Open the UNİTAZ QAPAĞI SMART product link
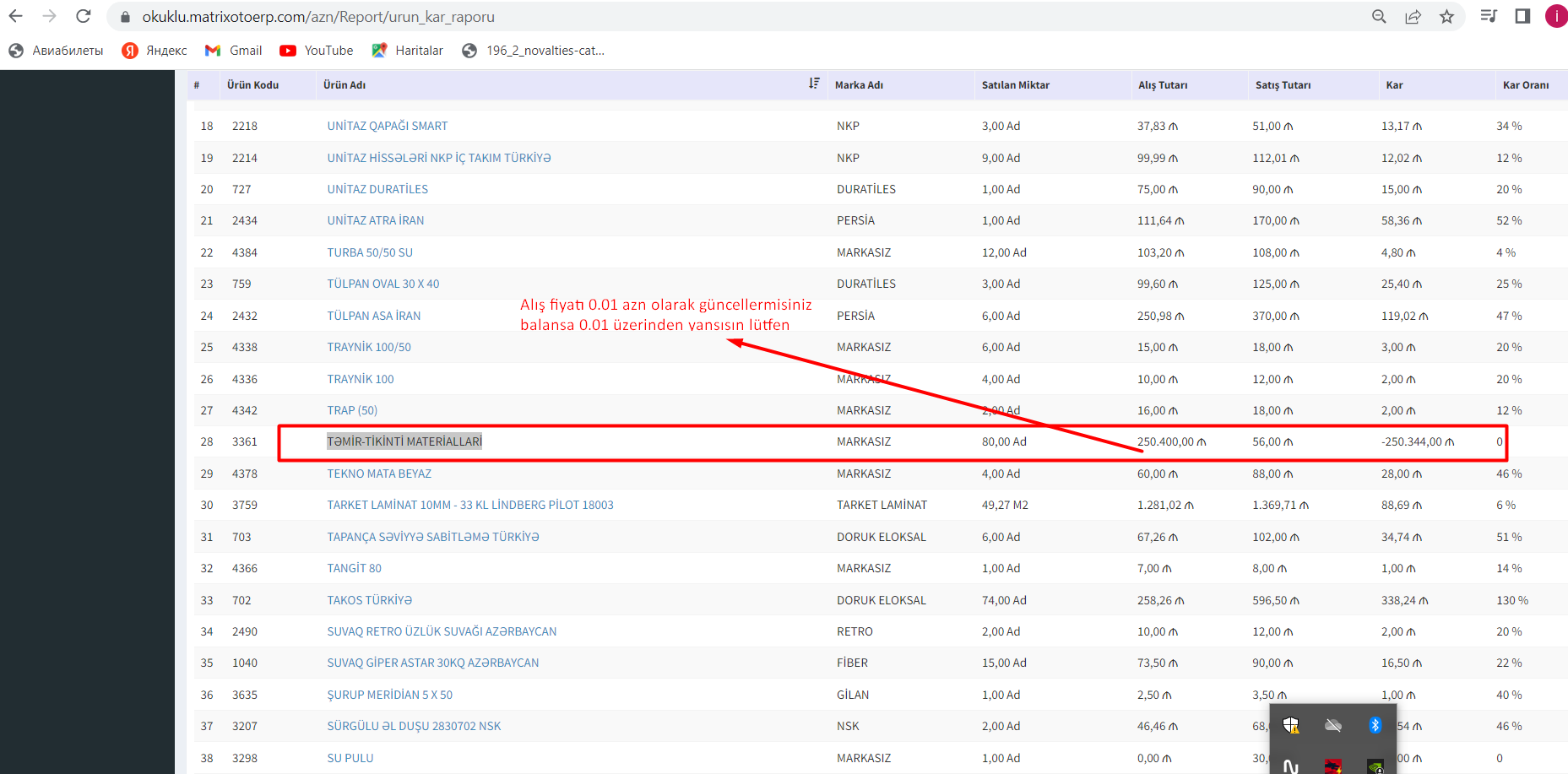Screen dimensions: 1568x774 tap(388, 126)
